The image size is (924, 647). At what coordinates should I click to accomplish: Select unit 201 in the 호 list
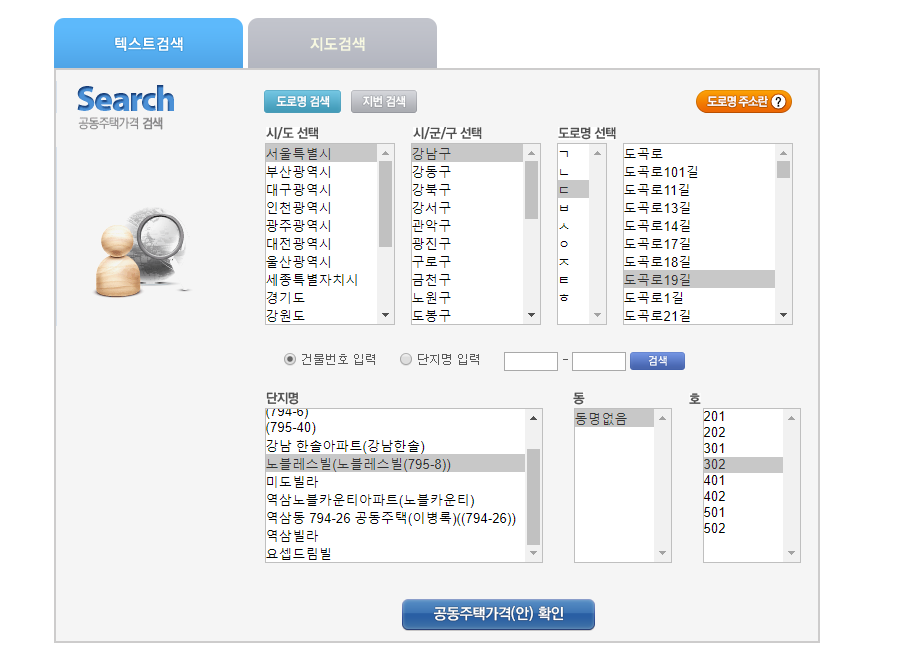click(742, 417)
